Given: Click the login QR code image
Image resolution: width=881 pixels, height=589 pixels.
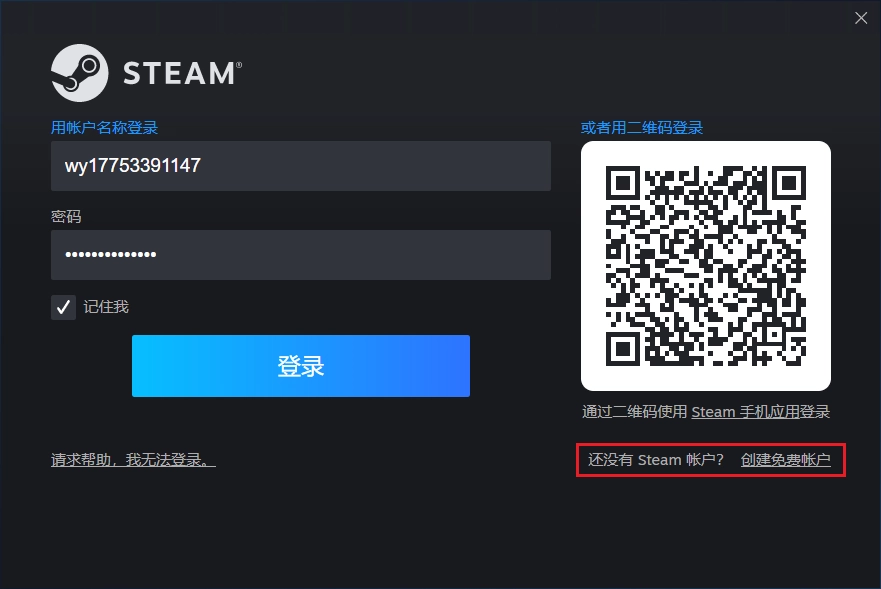Looking at the screenshot, I should [x=706, y=266].
